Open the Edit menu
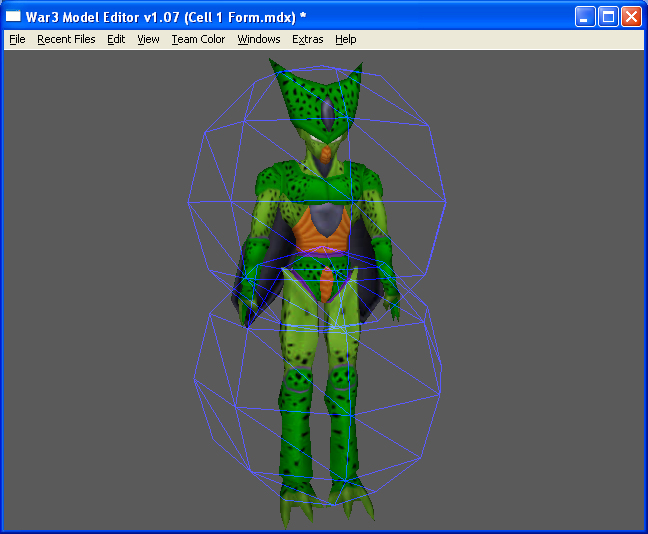Viewport: 648px width, 534px height. [x=116, y=39]
